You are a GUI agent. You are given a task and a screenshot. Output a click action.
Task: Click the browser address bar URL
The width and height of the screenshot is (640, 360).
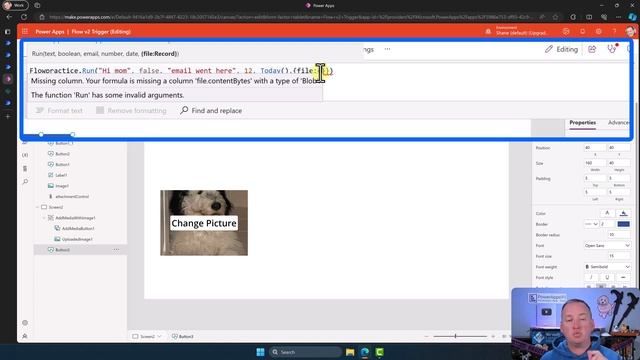290,17
